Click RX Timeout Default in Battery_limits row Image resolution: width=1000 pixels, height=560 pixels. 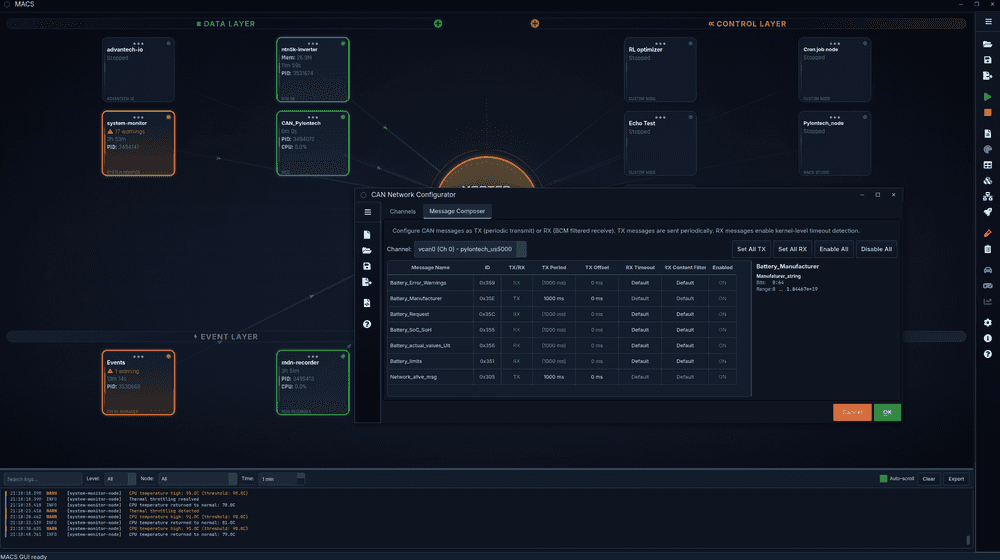(640, 361)
